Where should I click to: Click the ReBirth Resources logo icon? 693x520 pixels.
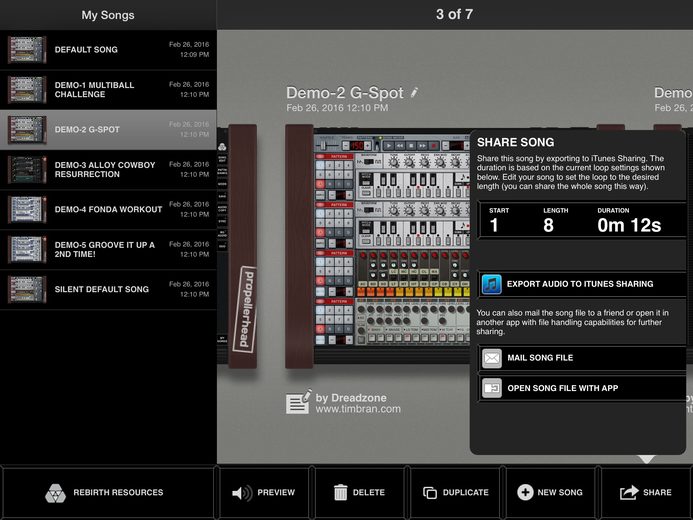coord(55,493)
